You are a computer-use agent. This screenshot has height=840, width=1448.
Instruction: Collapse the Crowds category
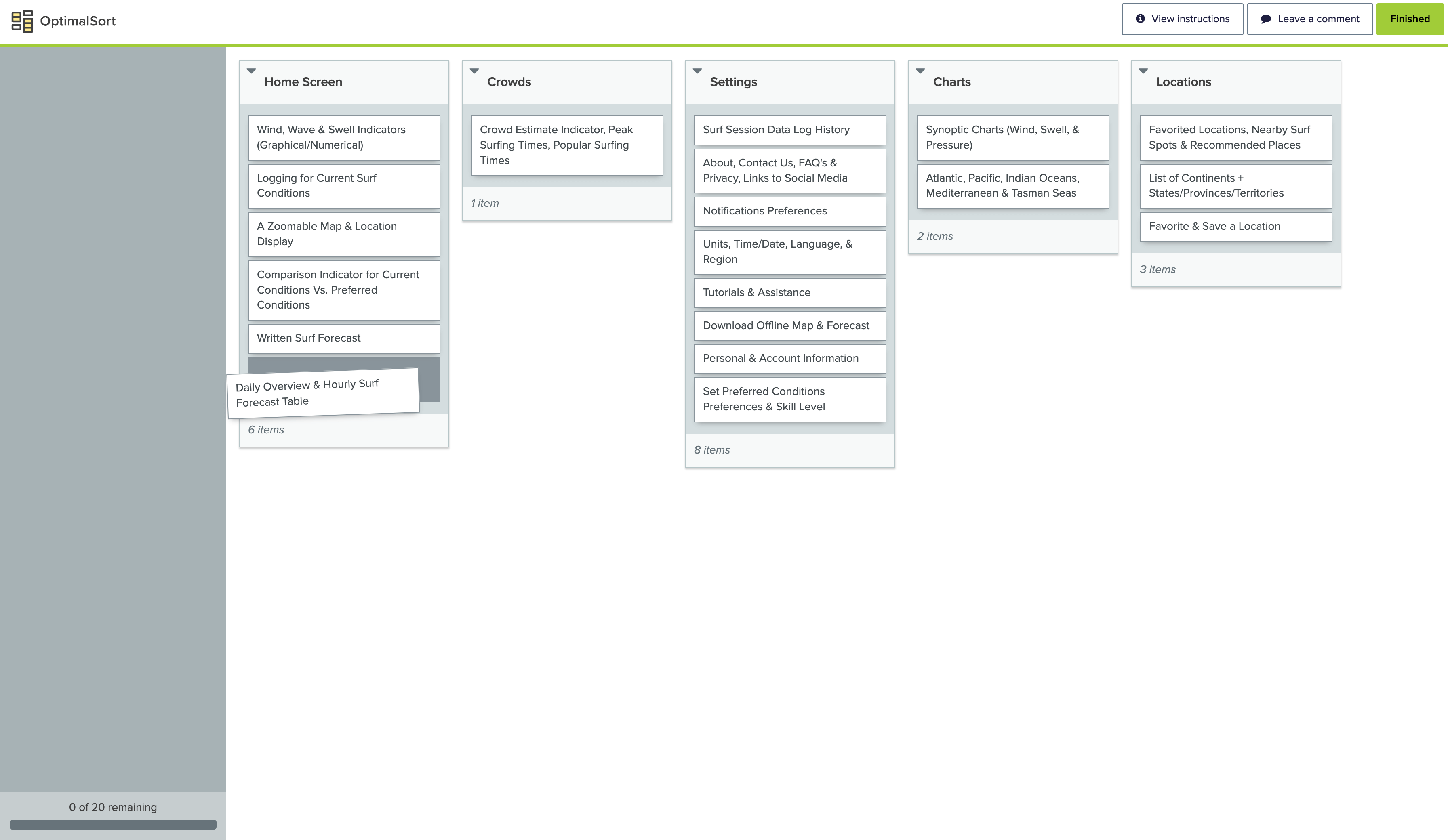(474, 71)
